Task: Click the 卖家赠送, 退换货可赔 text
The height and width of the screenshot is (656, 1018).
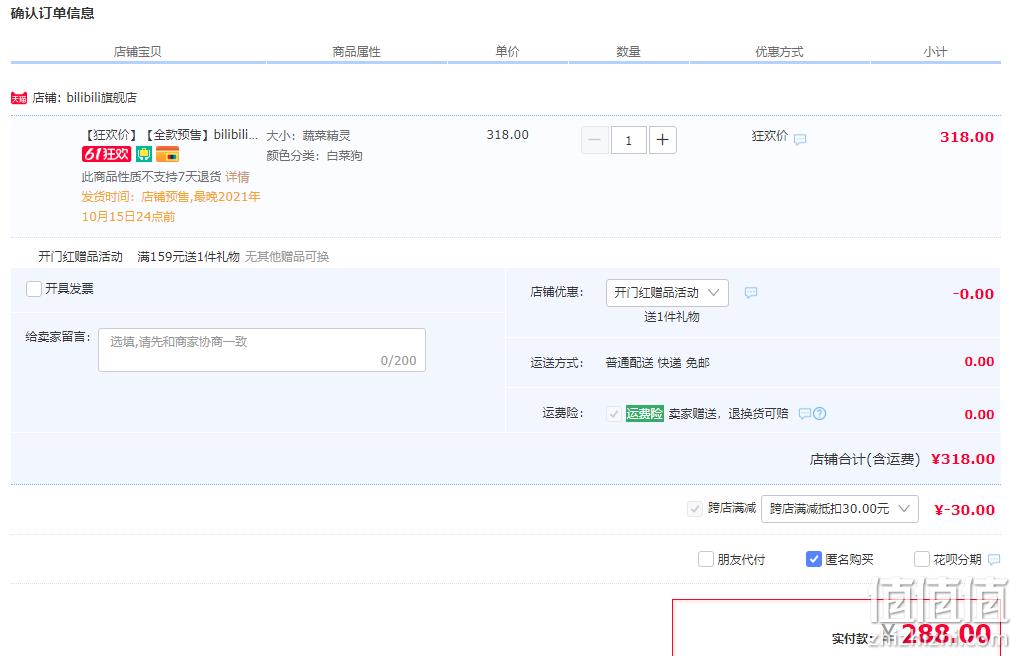Action: [728, 414]
